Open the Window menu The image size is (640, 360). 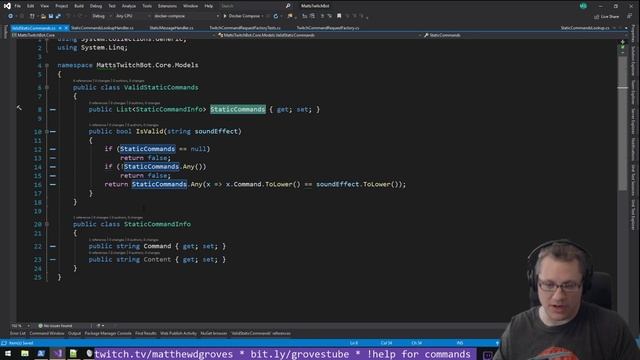click(x=190, y=6)
